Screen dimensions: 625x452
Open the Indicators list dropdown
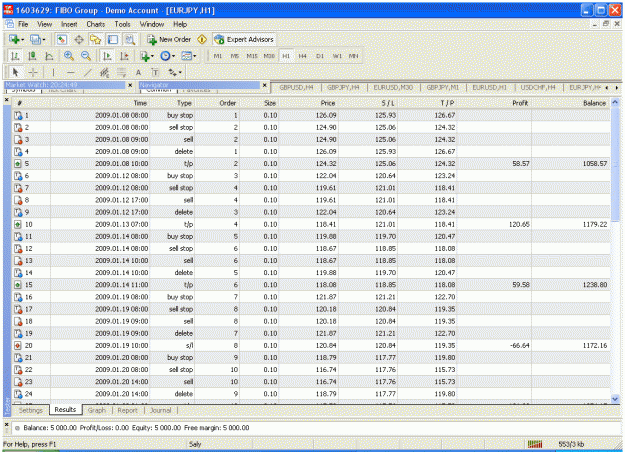pos(152,57)
